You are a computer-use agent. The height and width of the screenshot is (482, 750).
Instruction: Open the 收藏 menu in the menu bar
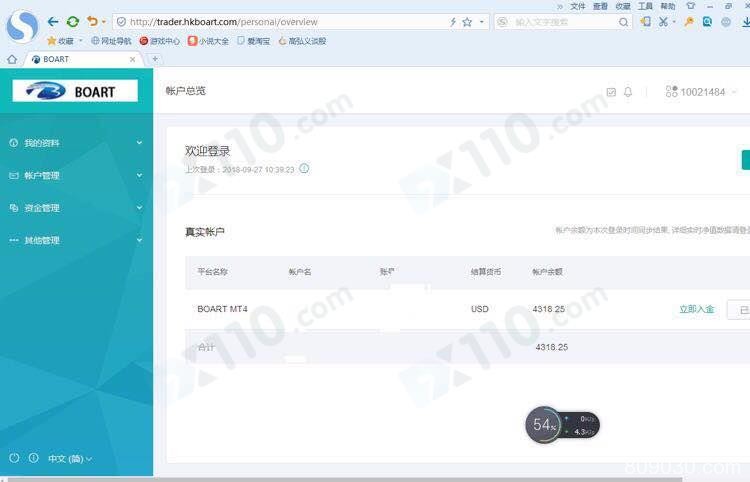[x=623, y=6]
